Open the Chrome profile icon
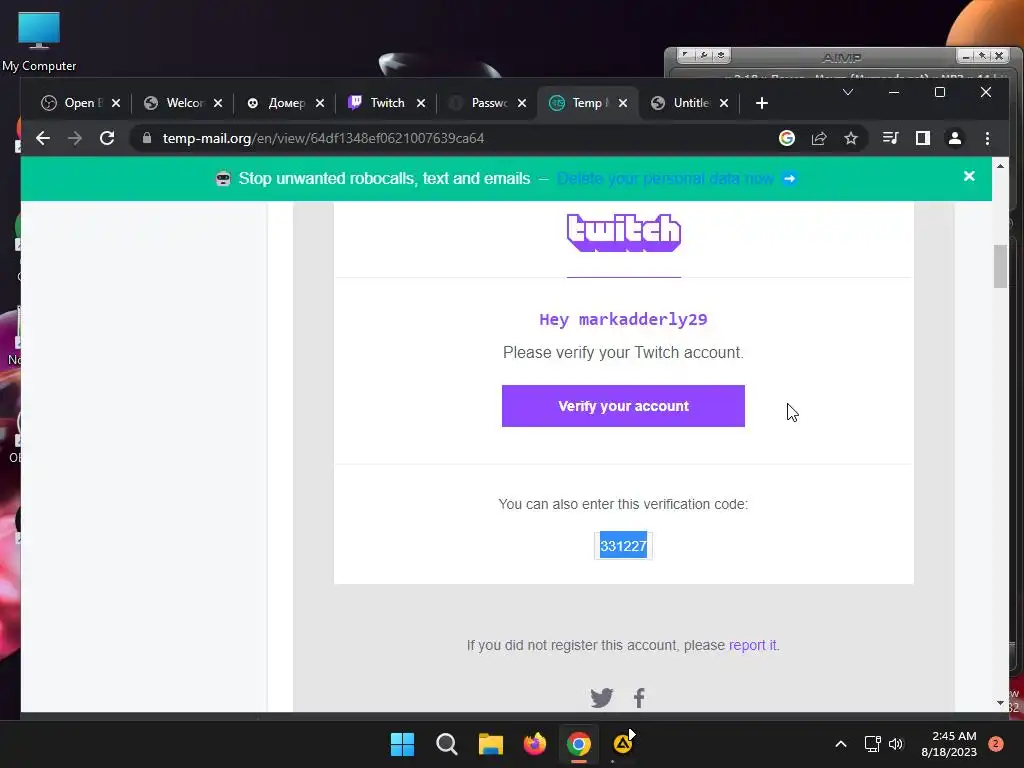This screenshot has width=1024, height=768. tap(955, 138)
